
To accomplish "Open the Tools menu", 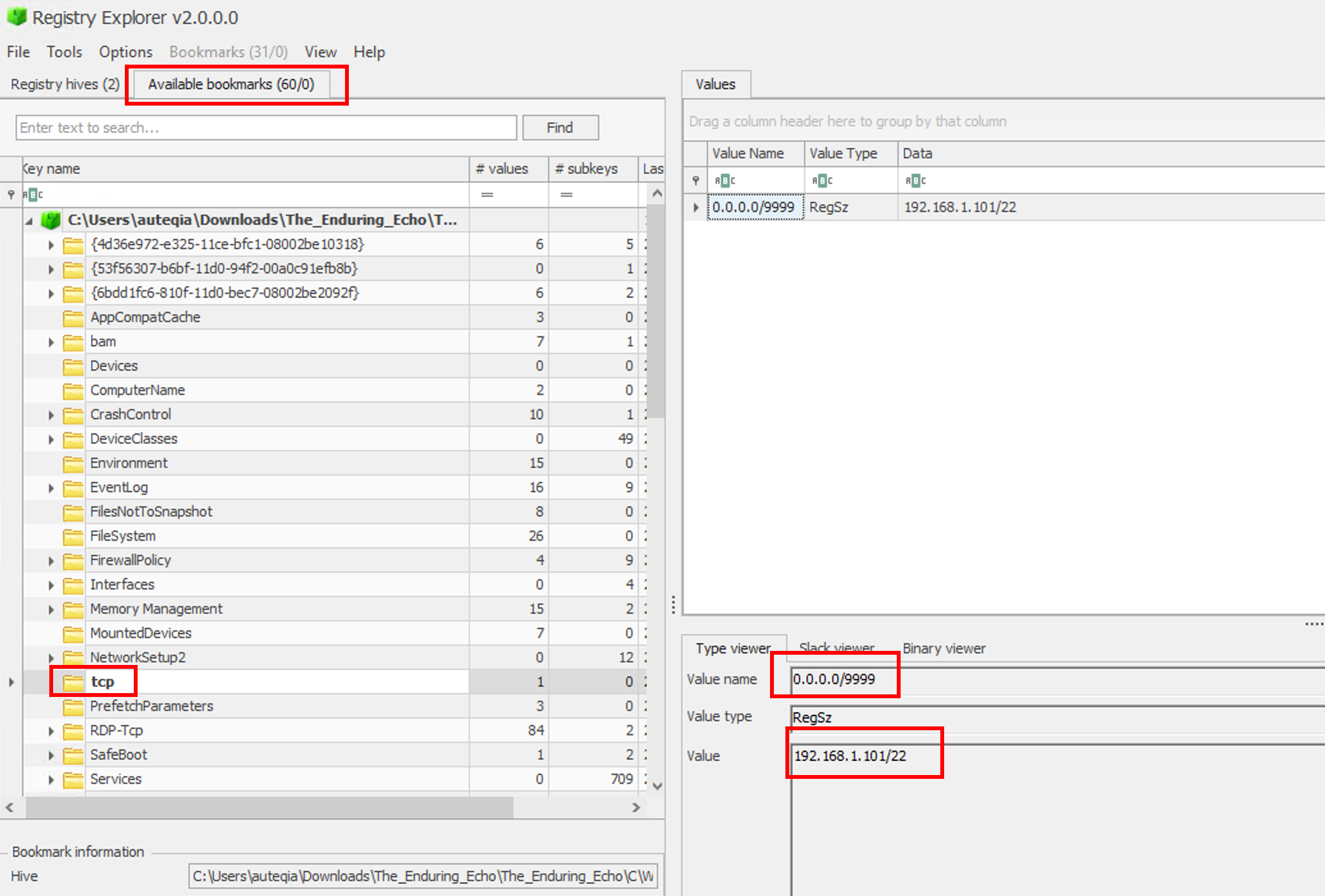I will pos(64,52).
